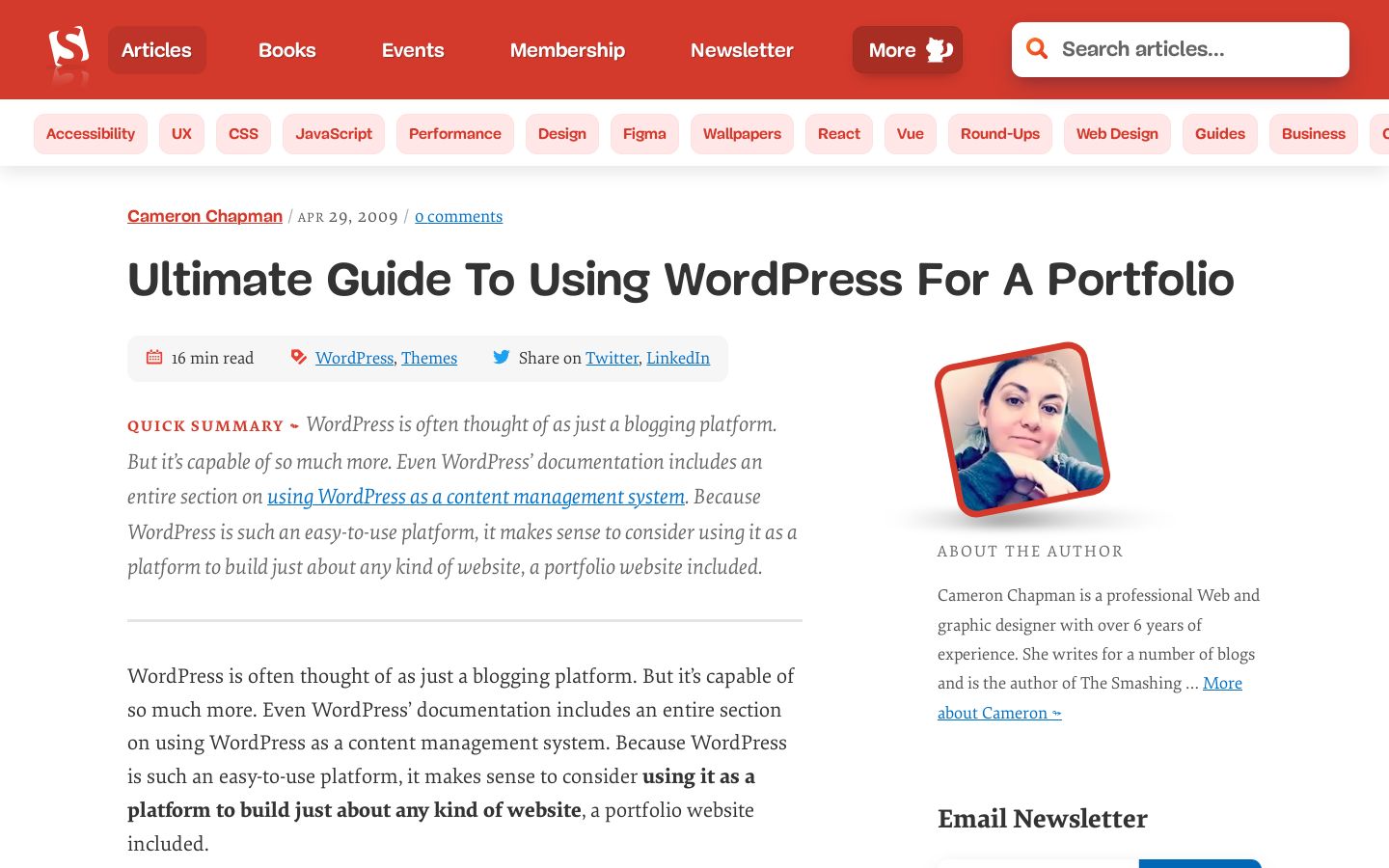Viewport: 1389px width, 868px height.
Task: Select the Business category tag
Action: (1314, 134)
